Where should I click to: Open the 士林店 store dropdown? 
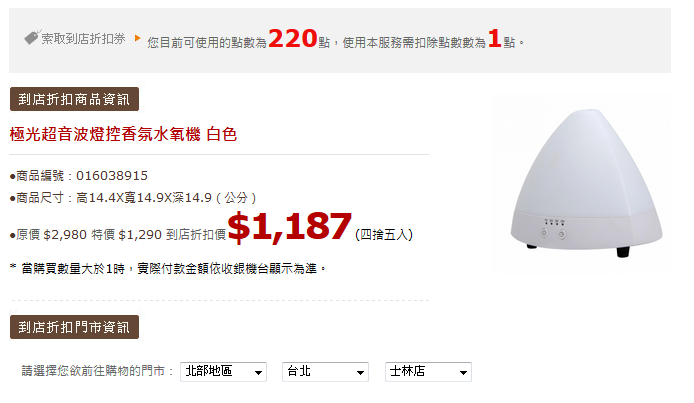(x=428, y=372)
